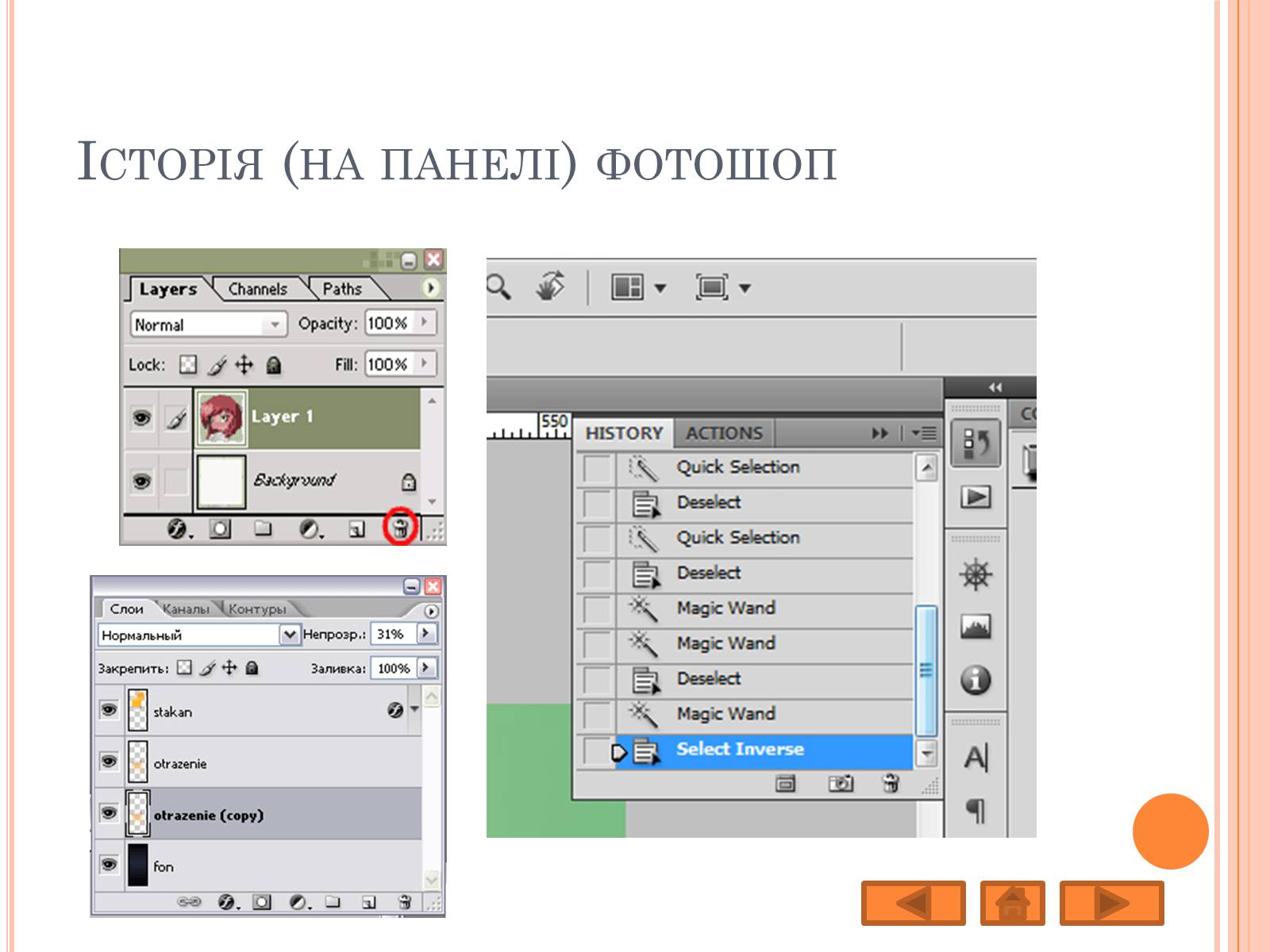This screenshot has width=1270, height=952.
Task: Add mask icon in Russian Слои panel
Action: (x=262, y=902)
